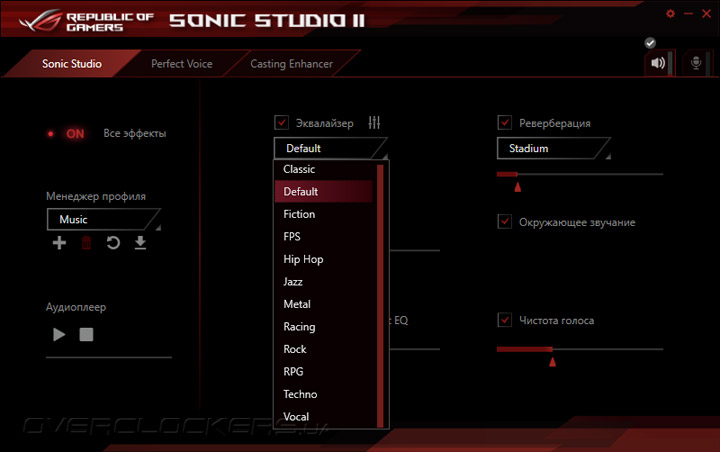Screen dimensions: 720x452
Task: Open the Casting Enhancer tab
Action: 292,64
